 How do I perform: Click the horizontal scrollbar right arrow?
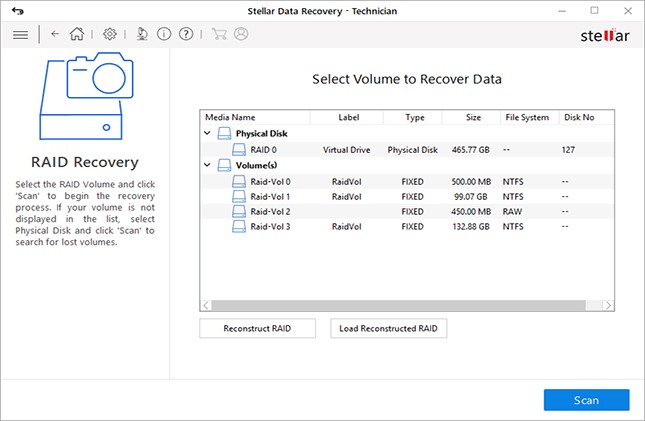[x=608, y=305]
